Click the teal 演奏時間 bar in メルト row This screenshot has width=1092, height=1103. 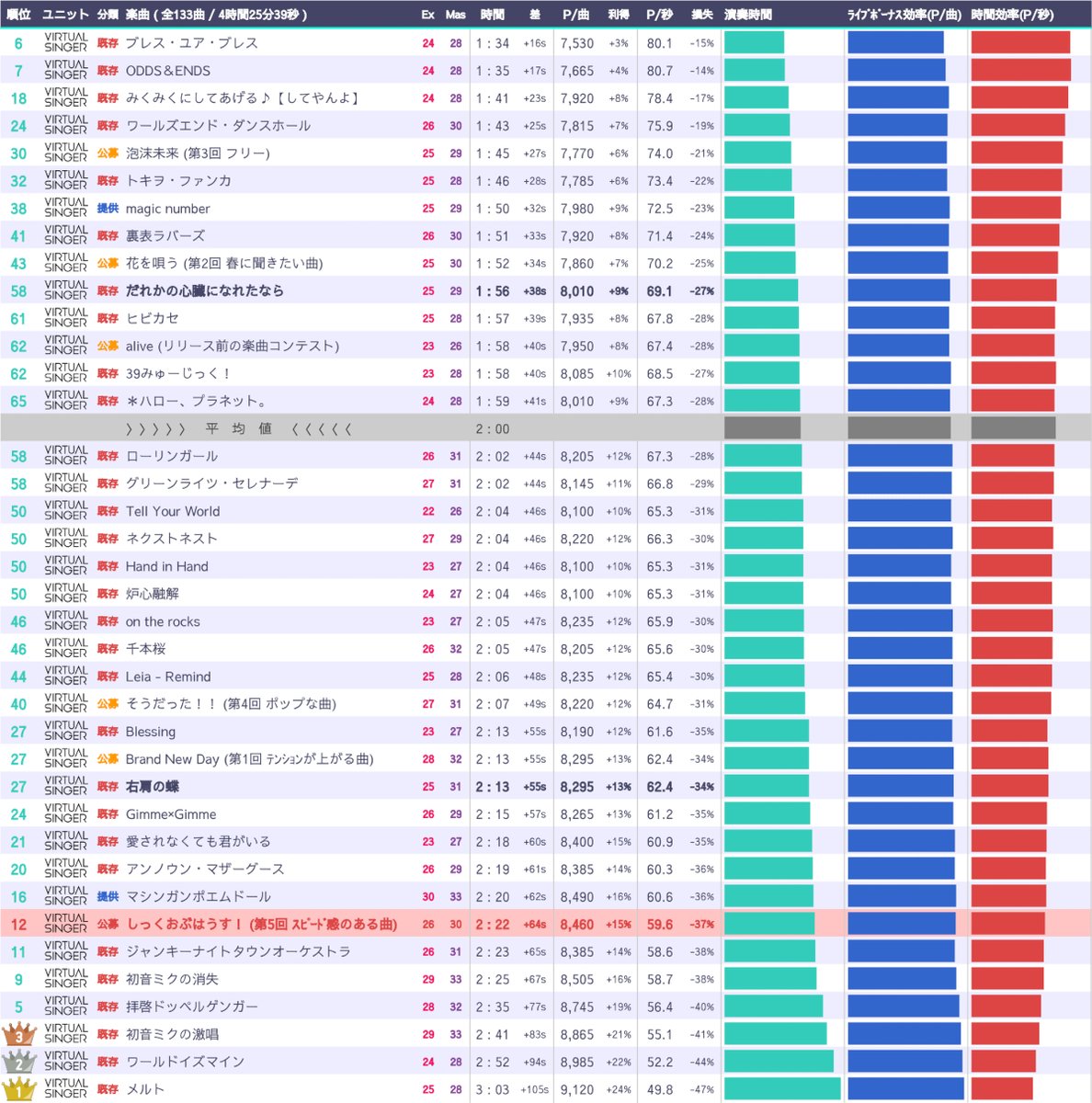click(782, 1089)
